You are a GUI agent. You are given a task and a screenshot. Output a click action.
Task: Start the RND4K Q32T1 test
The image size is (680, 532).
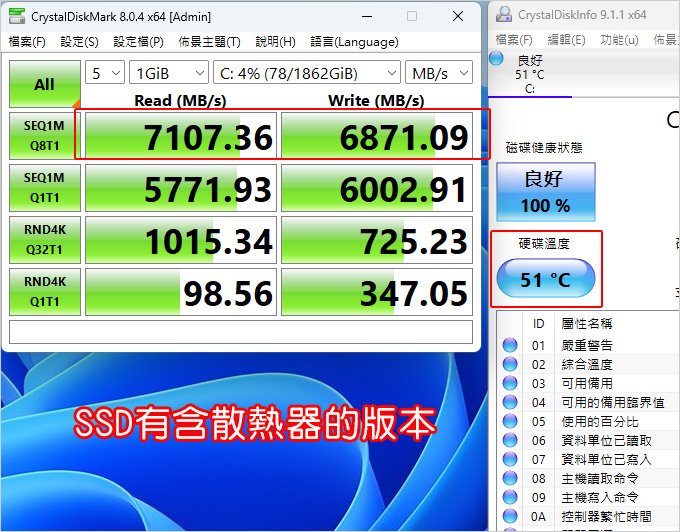tap(45, 240)
